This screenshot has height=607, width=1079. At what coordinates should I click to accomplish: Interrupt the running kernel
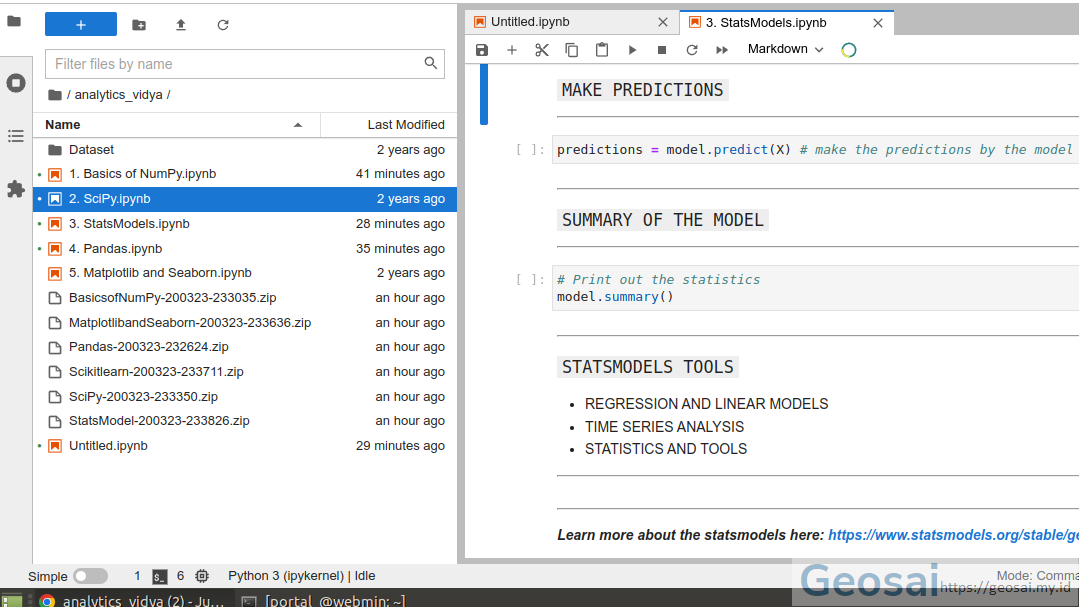click(662, 49)
